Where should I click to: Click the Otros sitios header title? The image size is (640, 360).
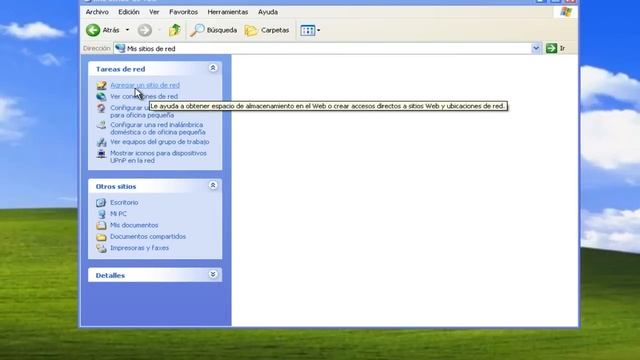click(x=116, y=186)
